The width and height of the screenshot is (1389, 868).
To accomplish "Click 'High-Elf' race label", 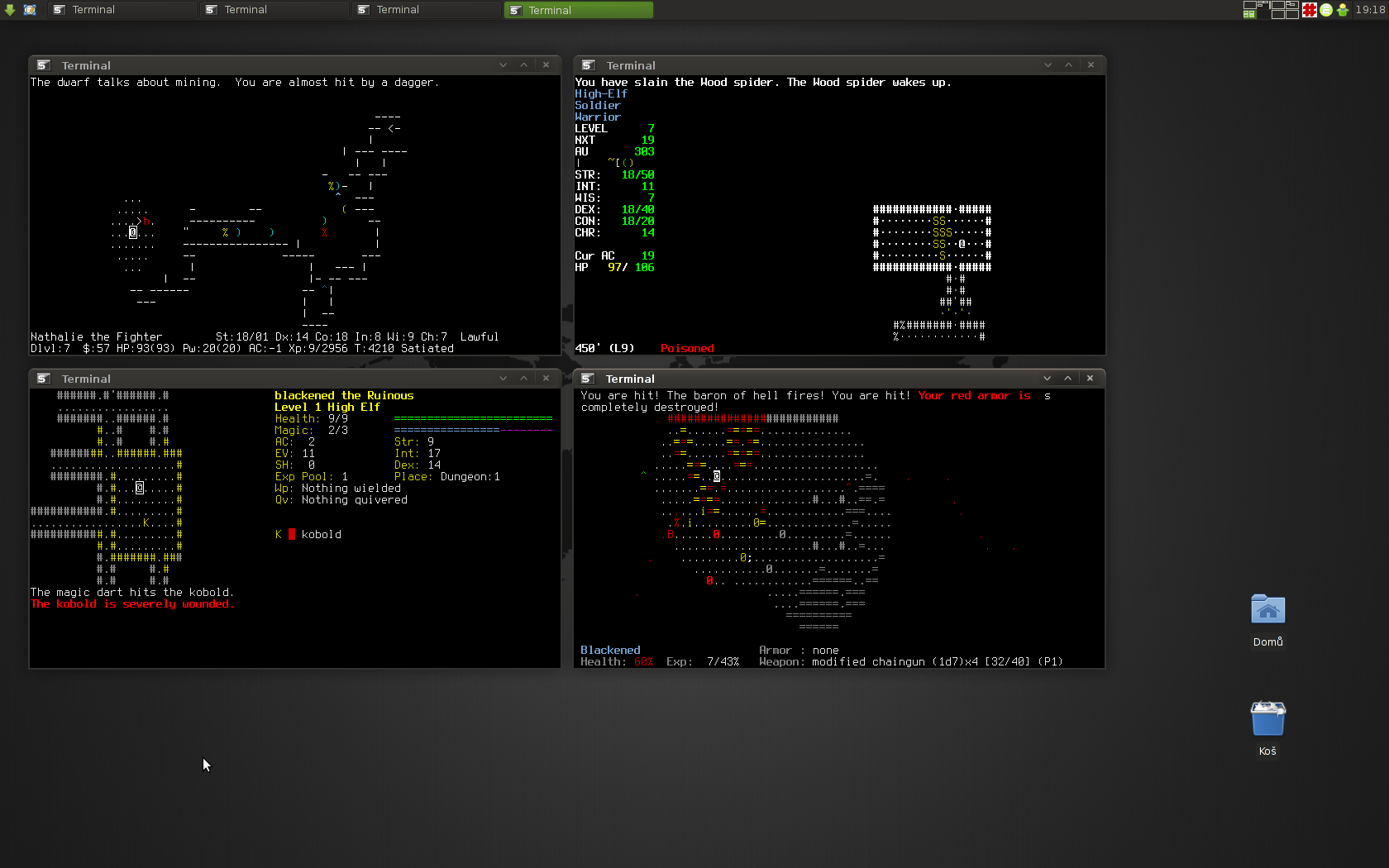I will pyautogui.click(x=601, y=94).
